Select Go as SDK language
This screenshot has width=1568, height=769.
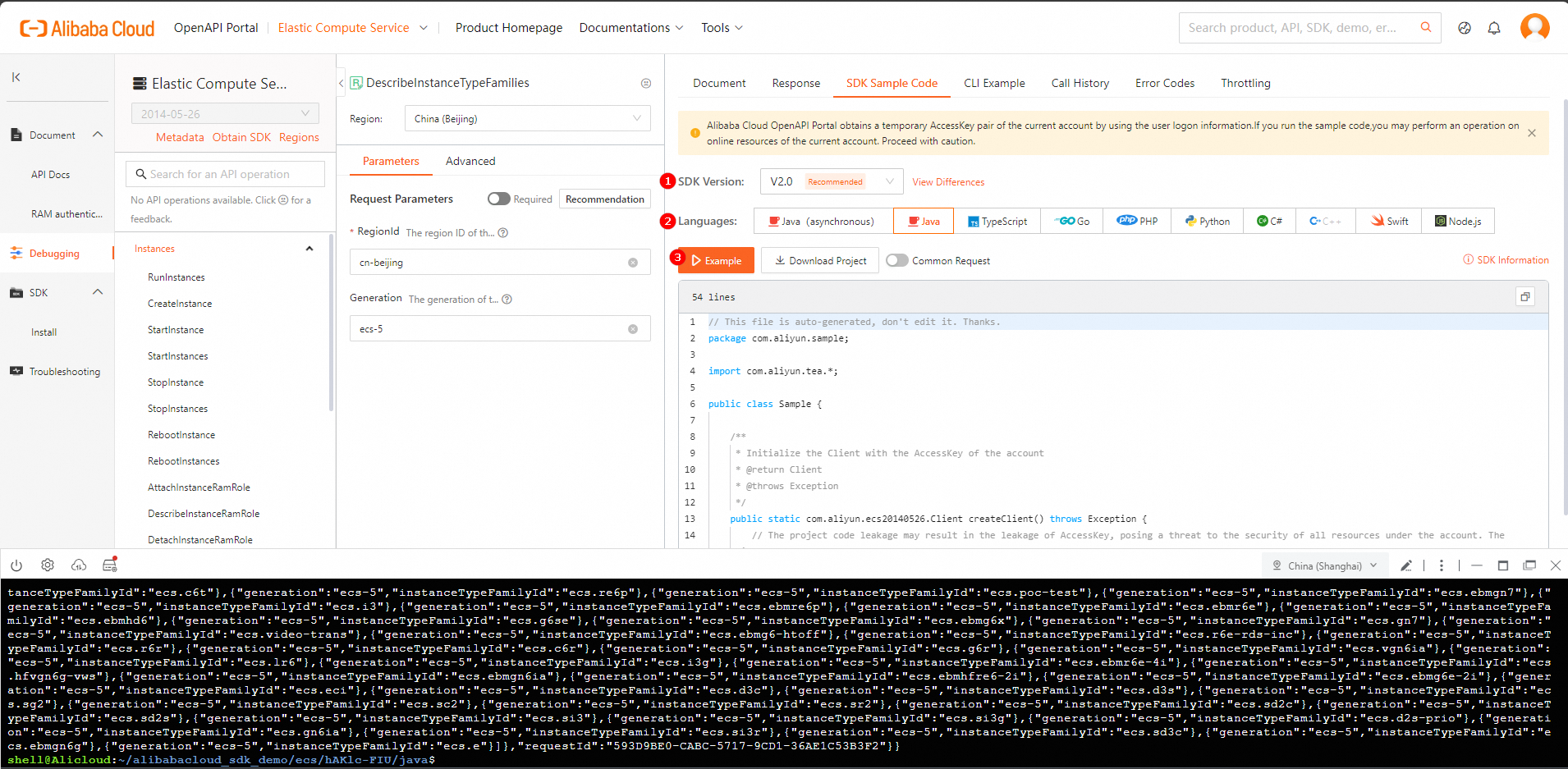coord(1072,221)
